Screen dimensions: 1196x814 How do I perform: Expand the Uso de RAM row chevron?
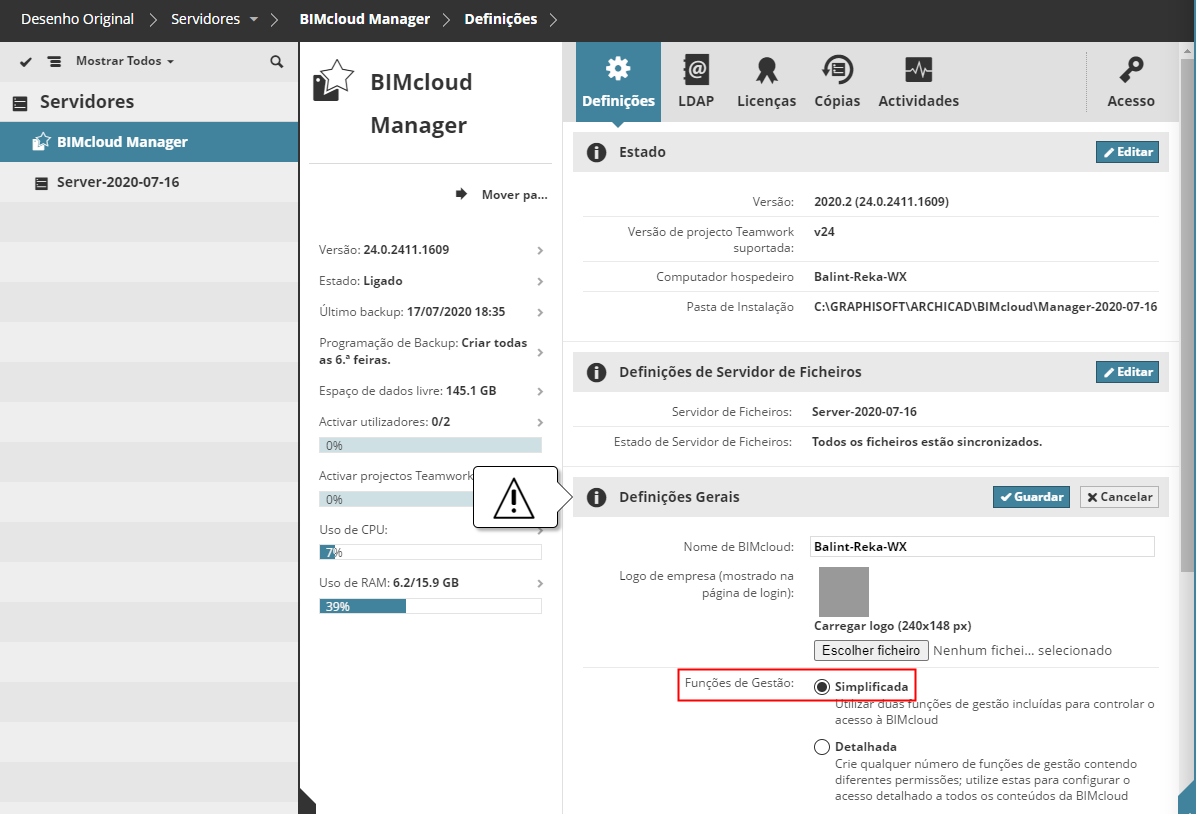click(x=540, y=583)
